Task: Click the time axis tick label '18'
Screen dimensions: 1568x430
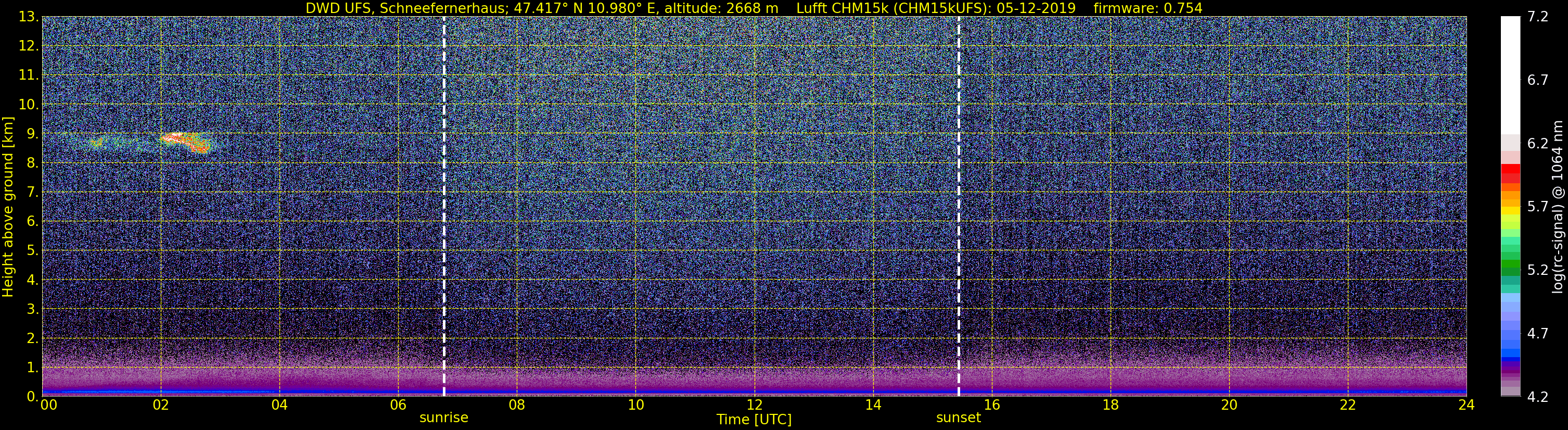Action: [x=1110, y=405]
